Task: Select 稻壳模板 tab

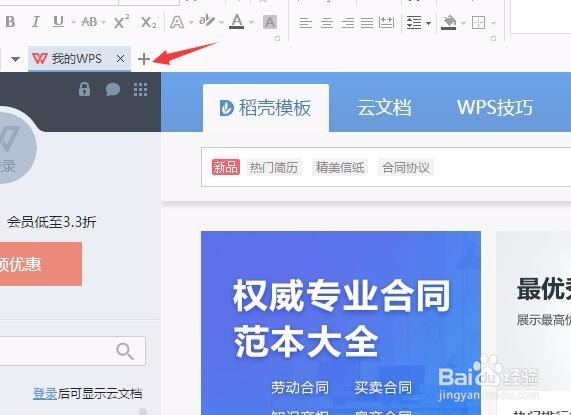Action: click(266, 108)
